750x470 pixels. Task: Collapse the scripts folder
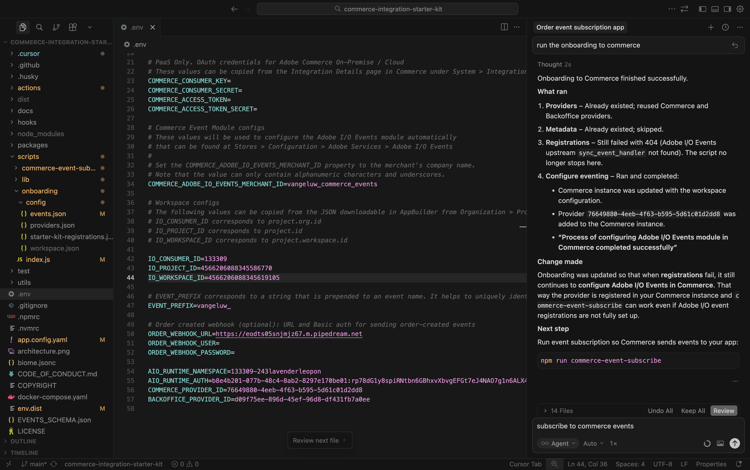57,156
